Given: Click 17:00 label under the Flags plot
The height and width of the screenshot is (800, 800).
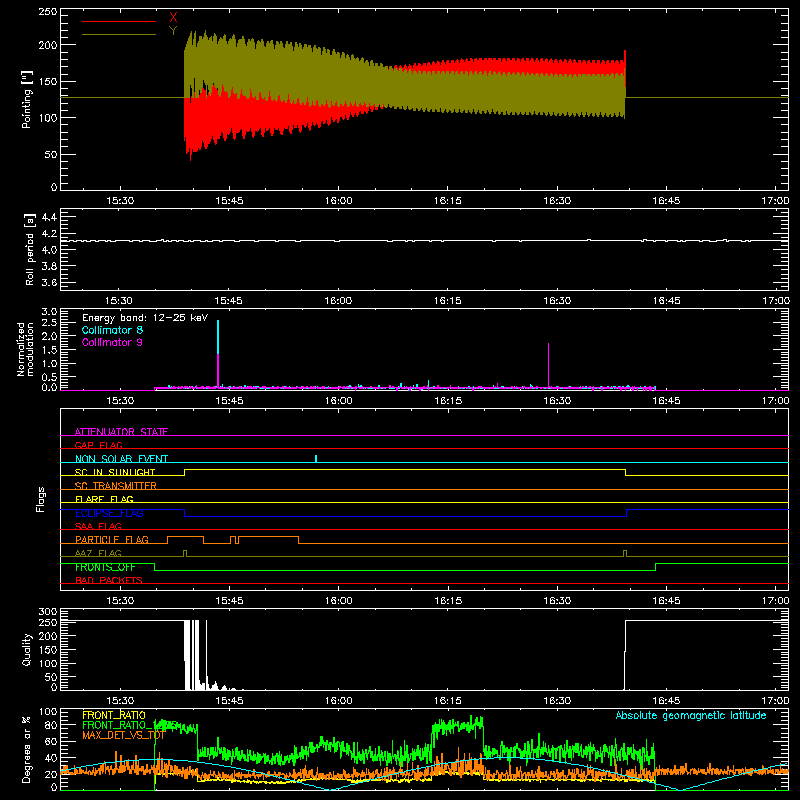Looking at the screenshot, I should [775, 601].
